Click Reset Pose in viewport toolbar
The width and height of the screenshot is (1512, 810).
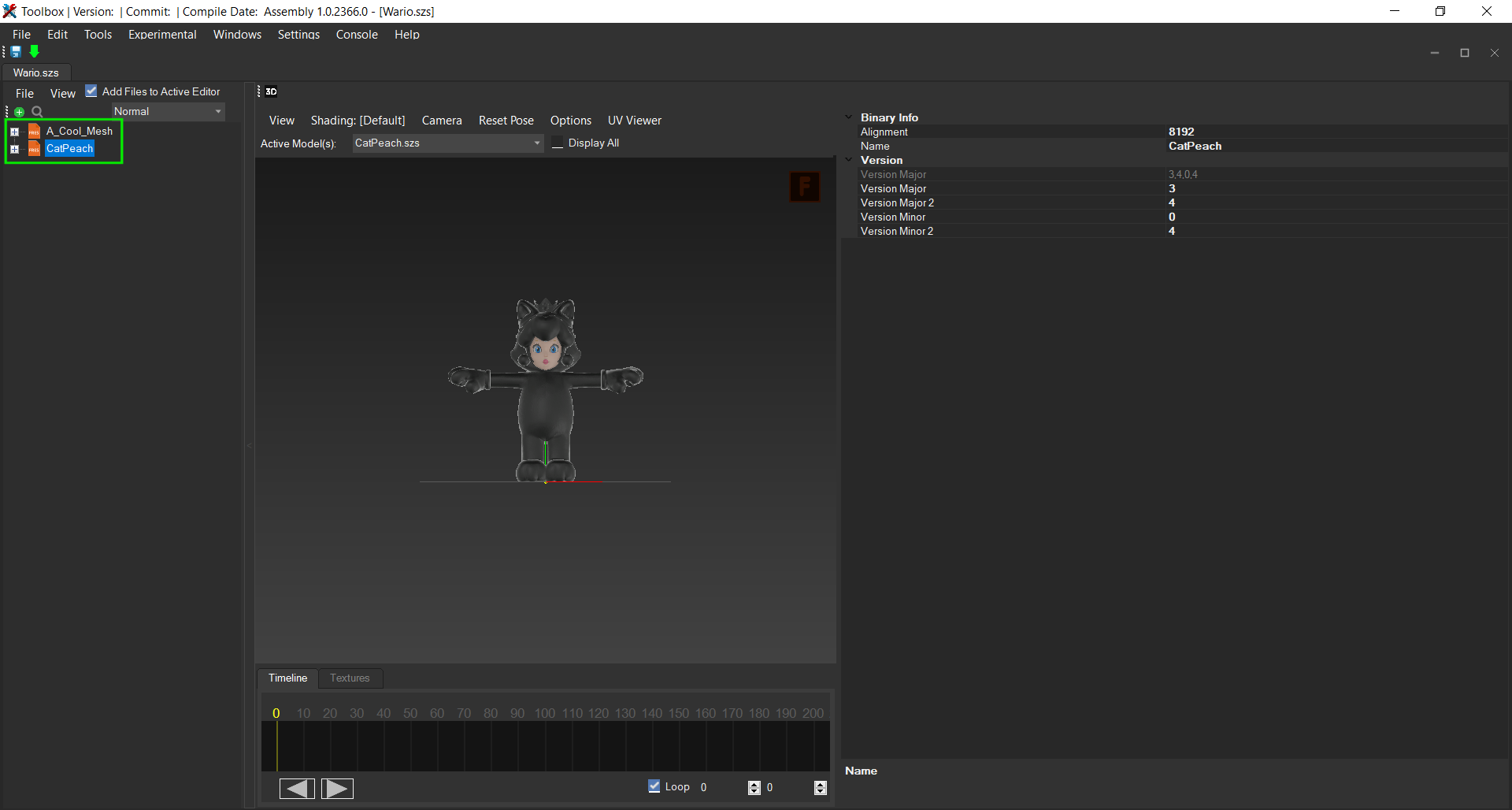coord(506,121)
